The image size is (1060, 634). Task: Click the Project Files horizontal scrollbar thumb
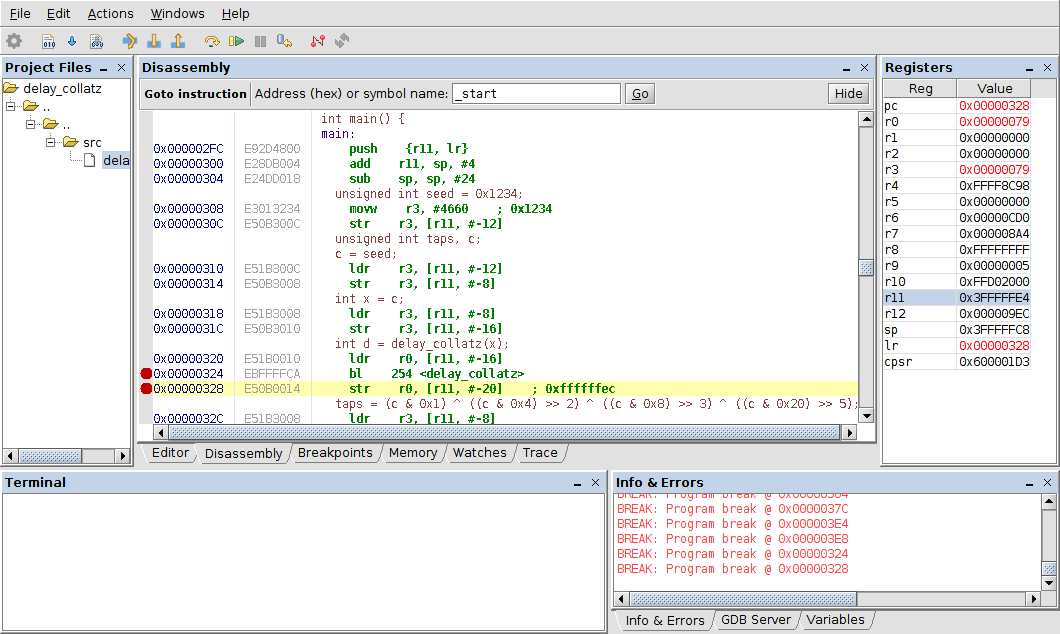tap(49, 456)
